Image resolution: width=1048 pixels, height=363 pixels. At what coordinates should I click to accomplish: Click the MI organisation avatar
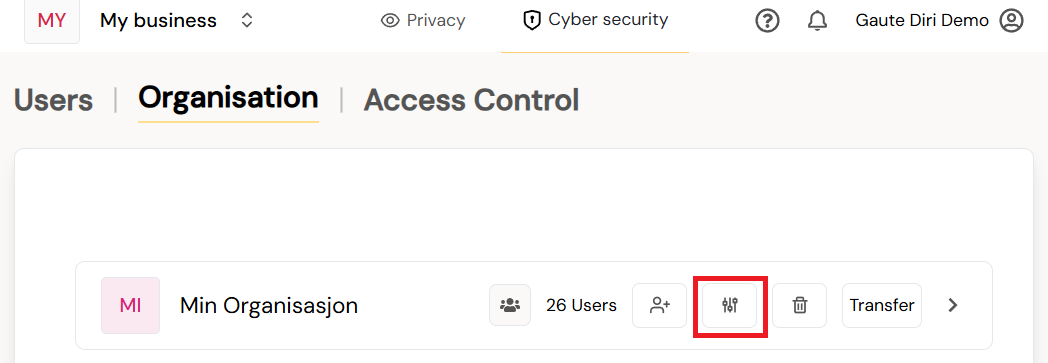tap(130, 306)
